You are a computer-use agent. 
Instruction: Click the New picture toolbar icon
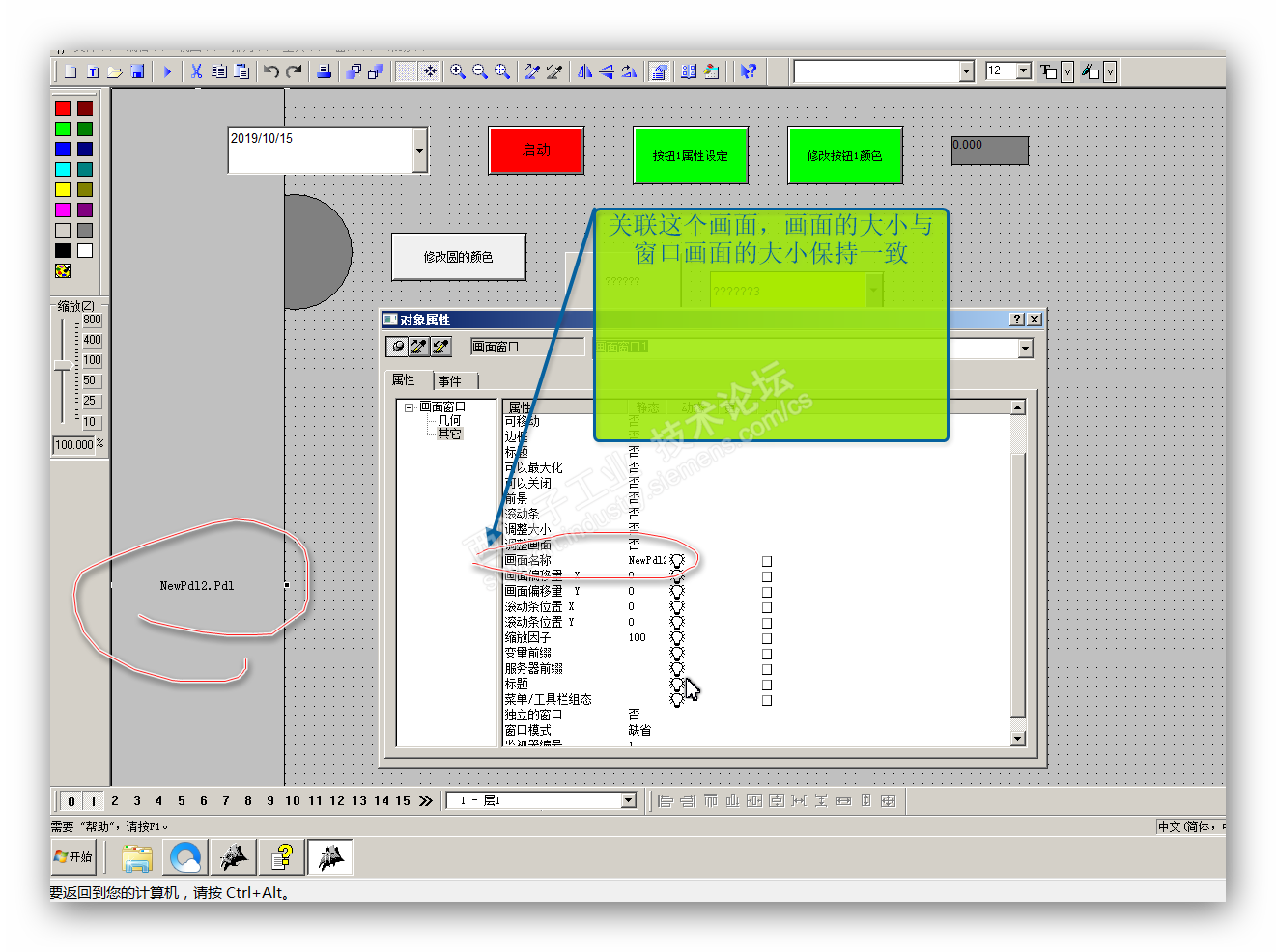click(x=71, y=71)
